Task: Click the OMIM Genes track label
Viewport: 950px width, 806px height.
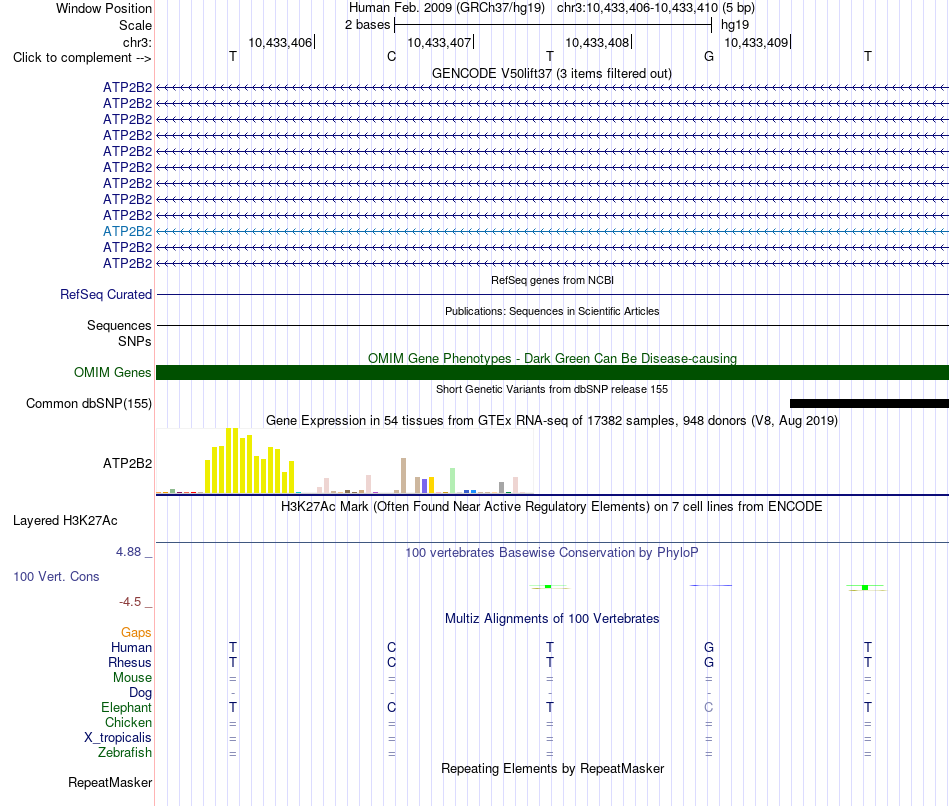Action: [x=112, y=372]
